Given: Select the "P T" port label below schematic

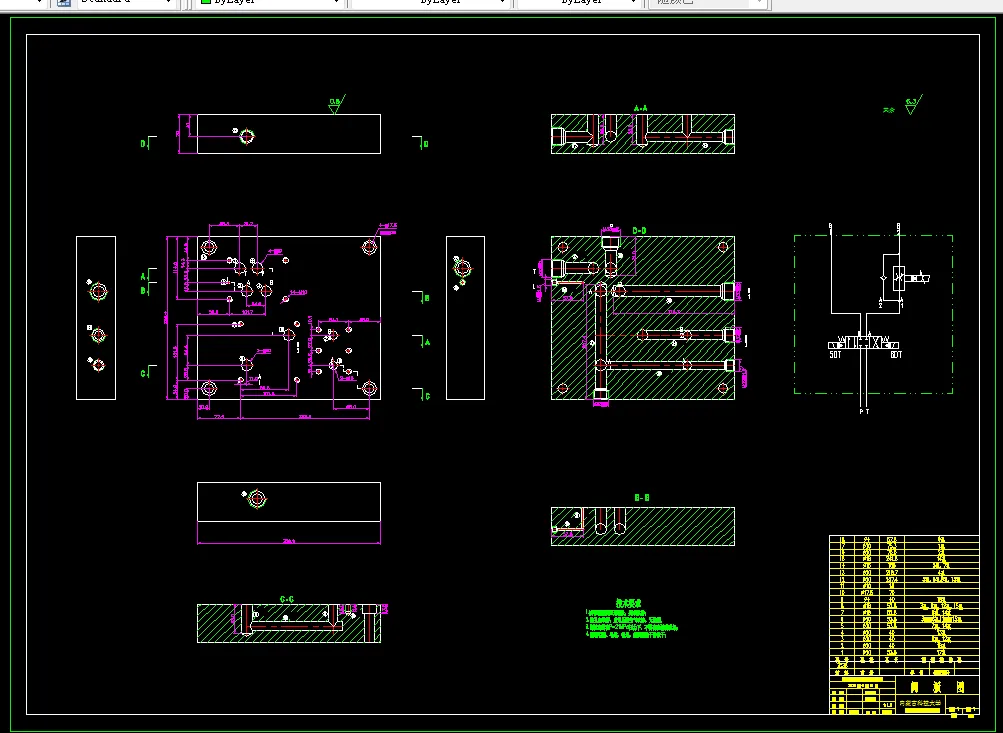Looking at the screenshot, I should click(x=864, y=412).
